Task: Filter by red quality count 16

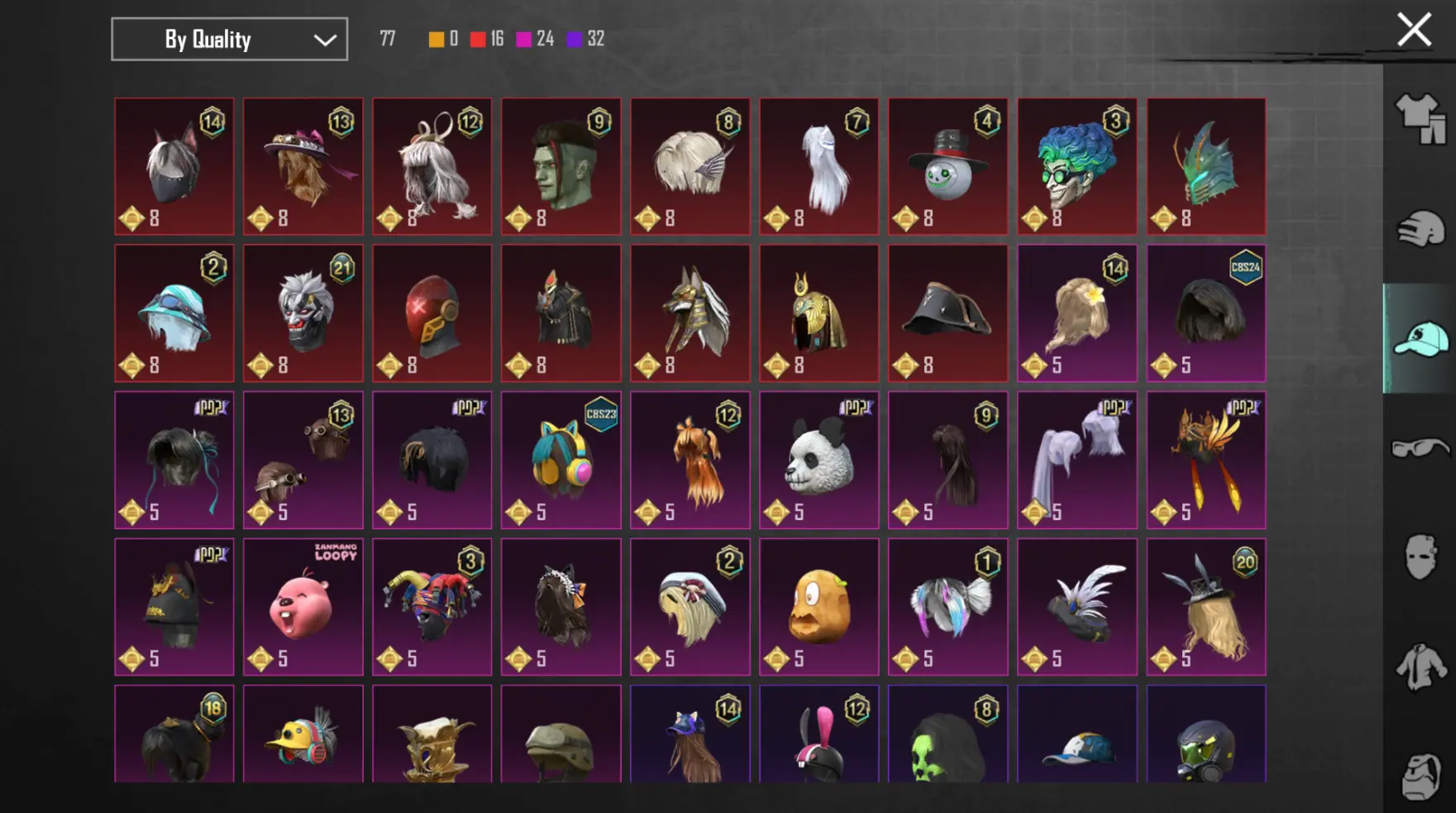Action: point(487,39)
